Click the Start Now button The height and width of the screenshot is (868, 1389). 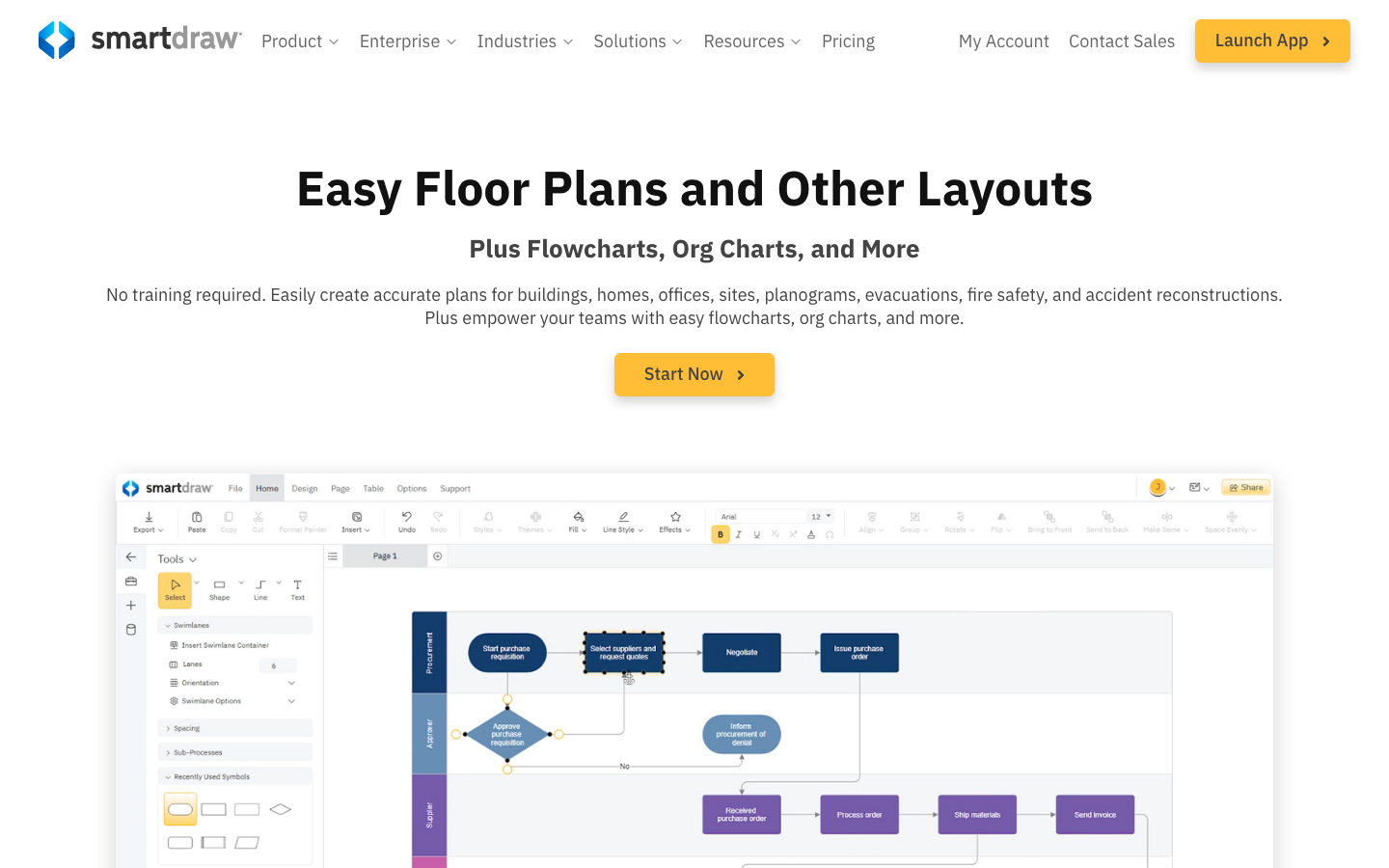[x=694, y=374]
